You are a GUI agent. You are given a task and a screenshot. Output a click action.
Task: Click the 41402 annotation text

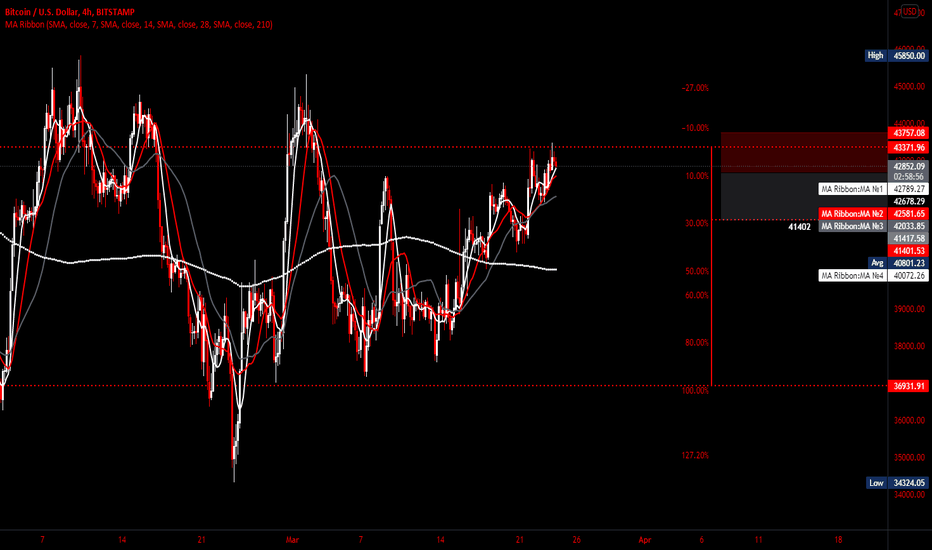point(799,227)
